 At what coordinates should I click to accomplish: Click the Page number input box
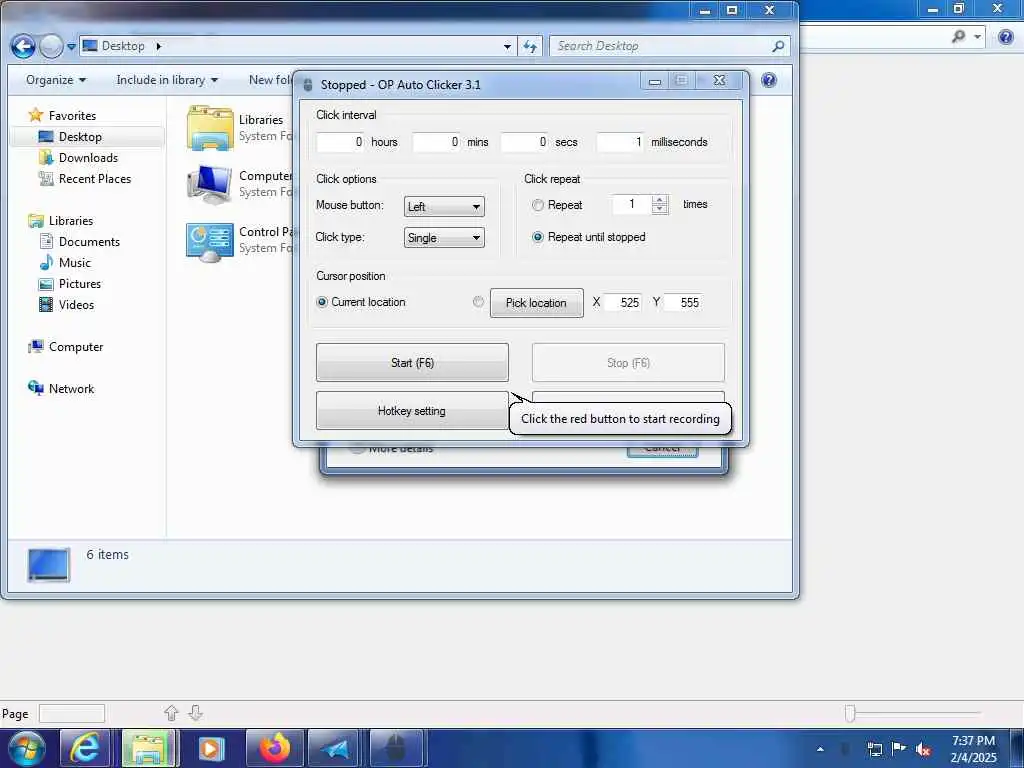tap(72, 713)
